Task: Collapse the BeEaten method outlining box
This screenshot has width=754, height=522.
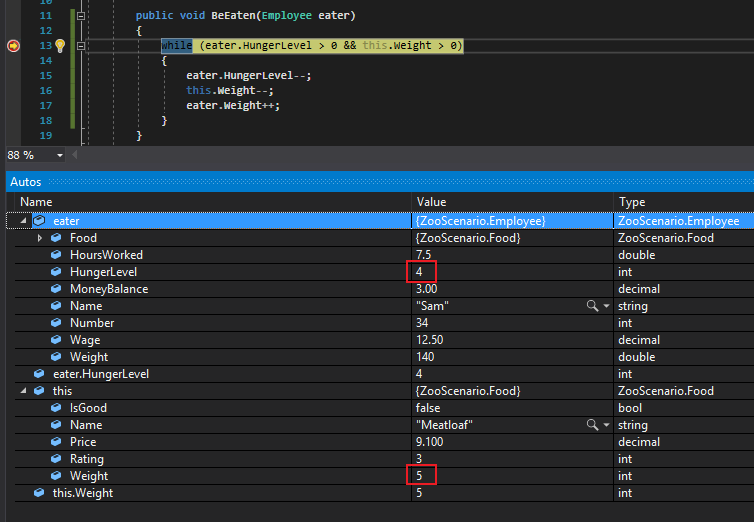Action: 81,17
